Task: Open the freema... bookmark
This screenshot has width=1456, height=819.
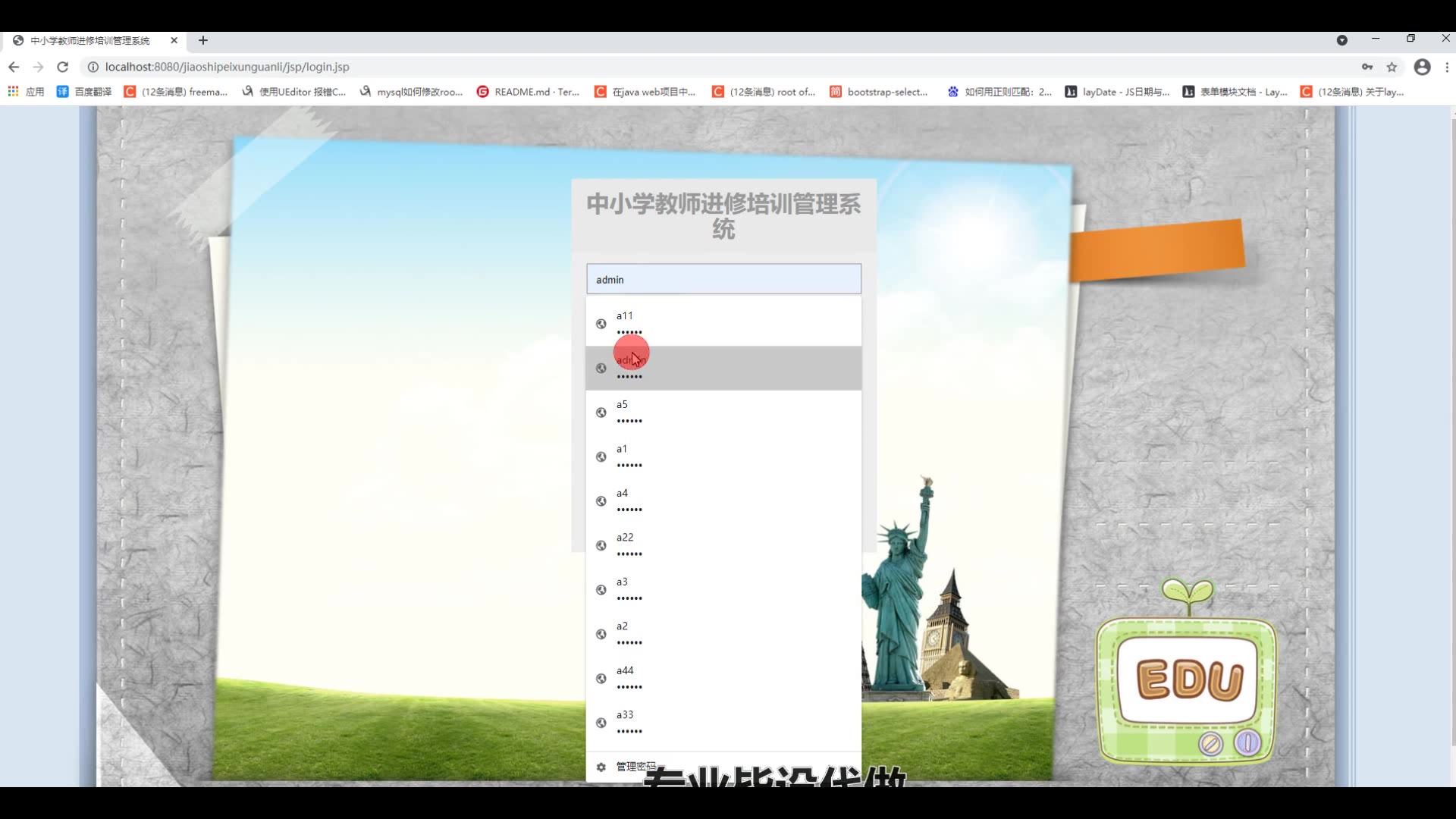Action: (176, 92)
